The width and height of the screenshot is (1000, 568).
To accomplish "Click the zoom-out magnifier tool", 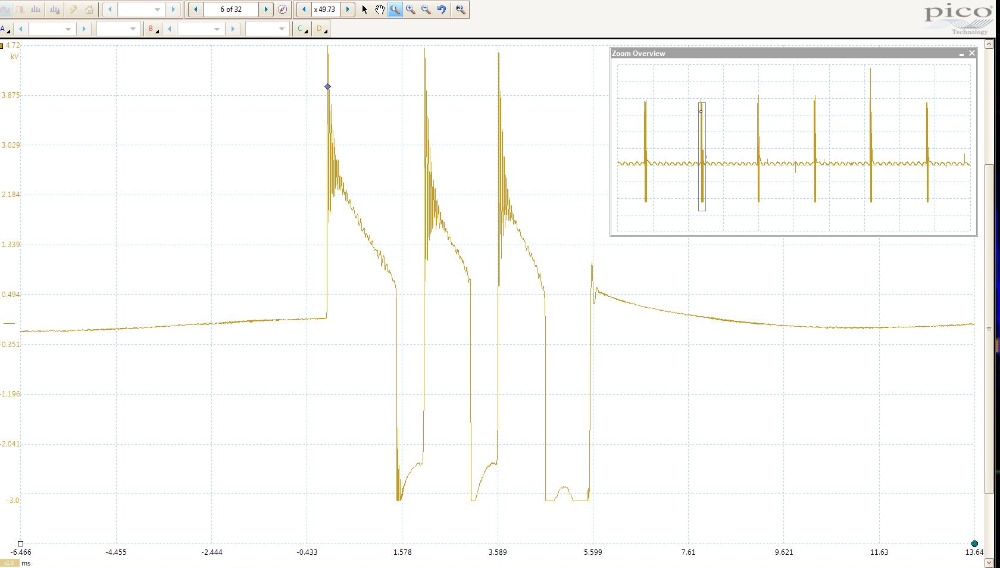I will click(x=426, y=9).
